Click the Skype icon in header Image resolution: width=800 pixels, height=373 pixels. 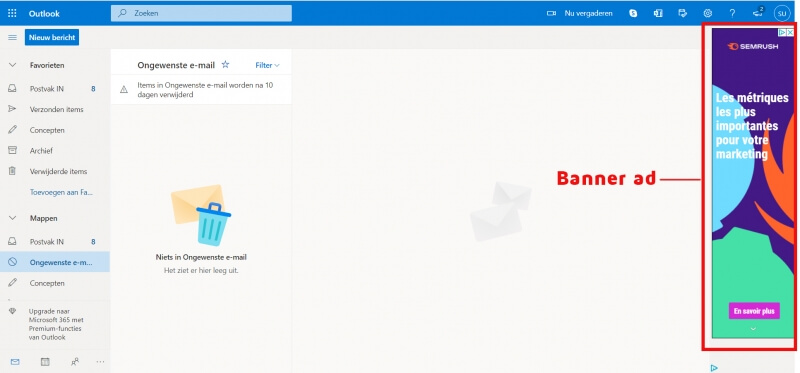[x=633, y=13]
